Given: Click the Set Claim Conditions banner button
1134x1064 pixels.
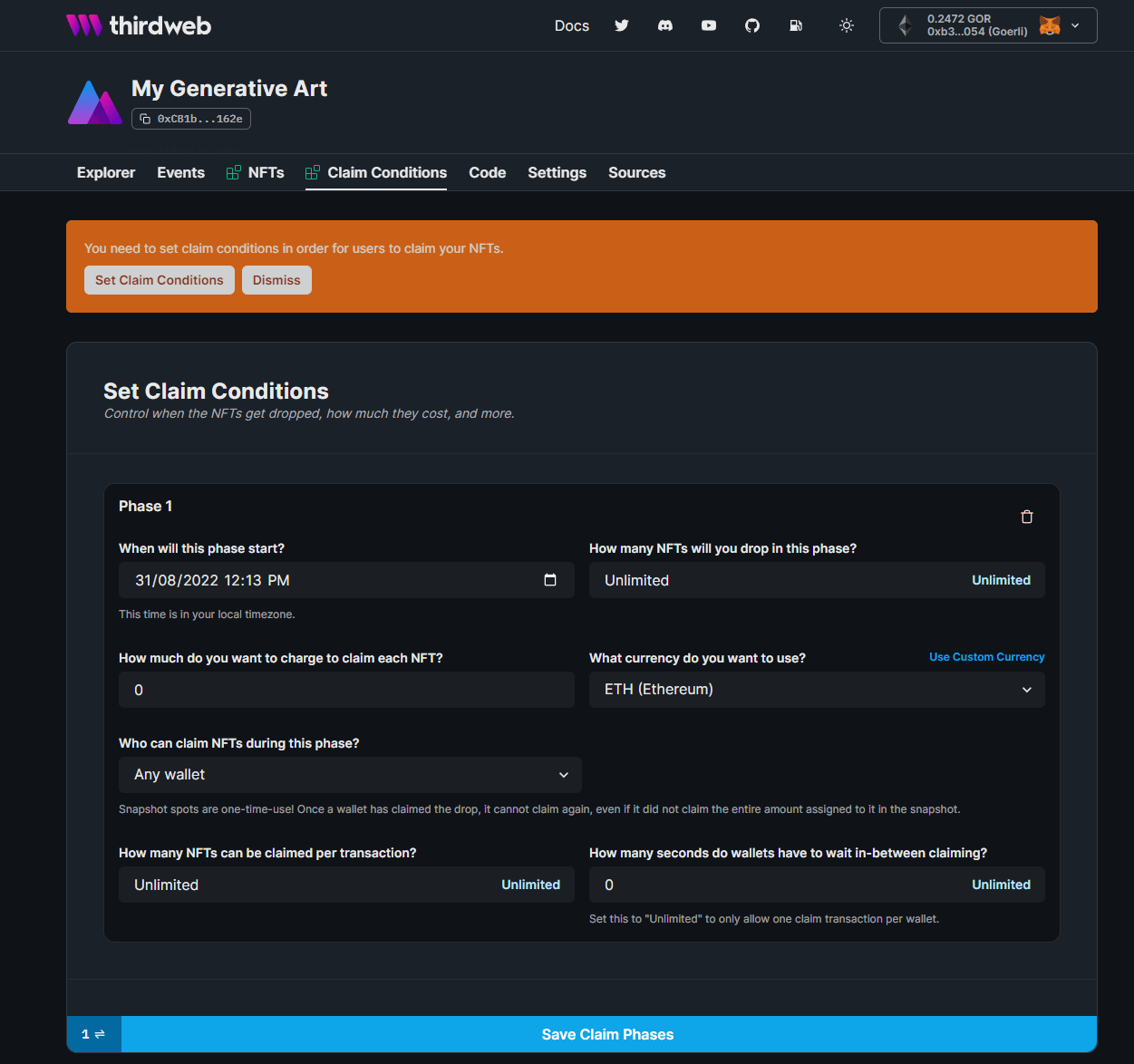Looking at the screenshot, I should 160,280.
